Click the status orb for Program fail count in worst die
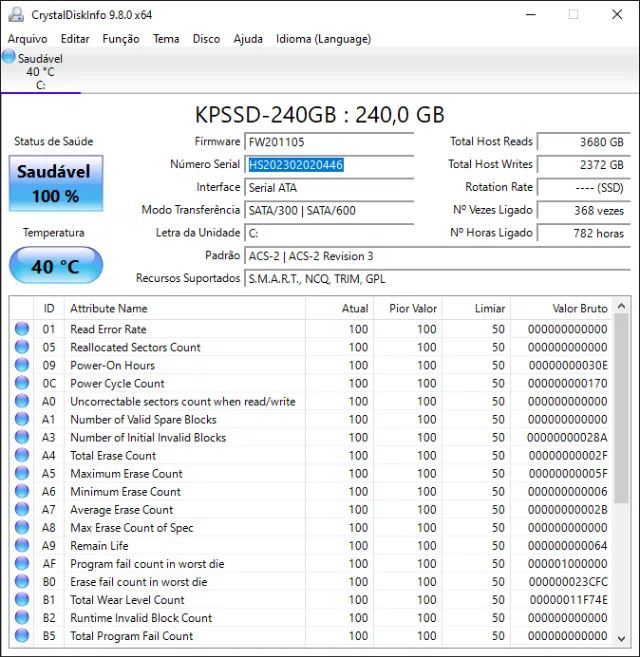Image resolution: width=640 pixels, height=657 pixels. [x=22, y=563]
